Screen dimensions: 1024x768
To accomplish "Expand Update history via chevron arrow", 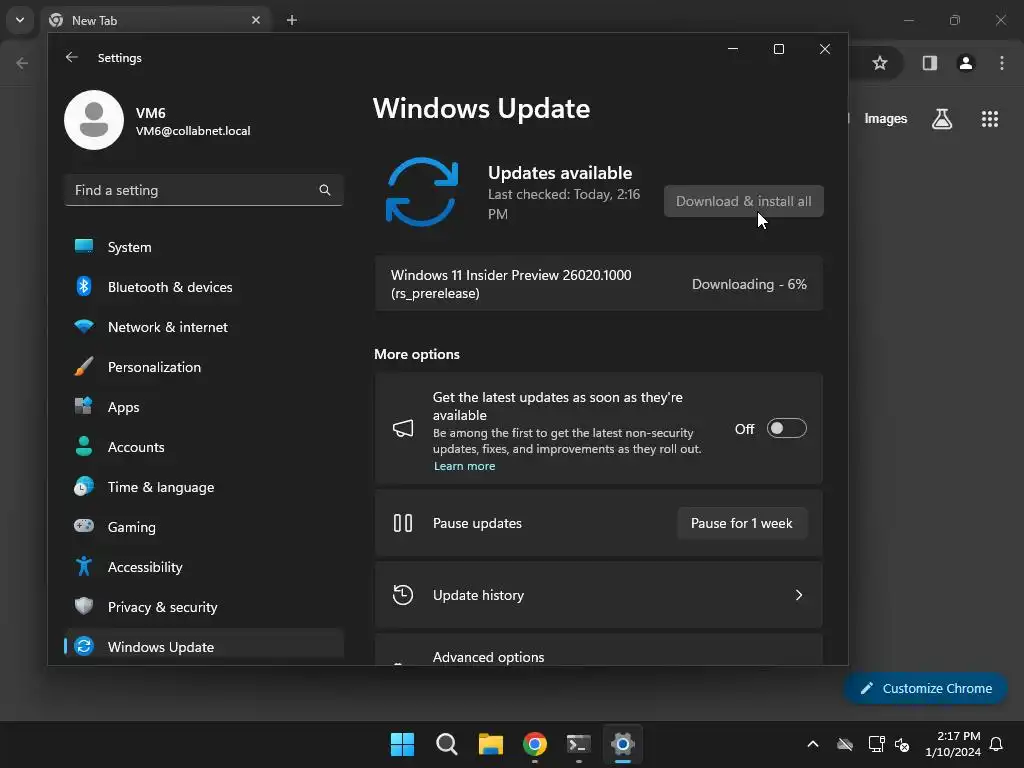I will pyautogui.click(x=799, y=595).
